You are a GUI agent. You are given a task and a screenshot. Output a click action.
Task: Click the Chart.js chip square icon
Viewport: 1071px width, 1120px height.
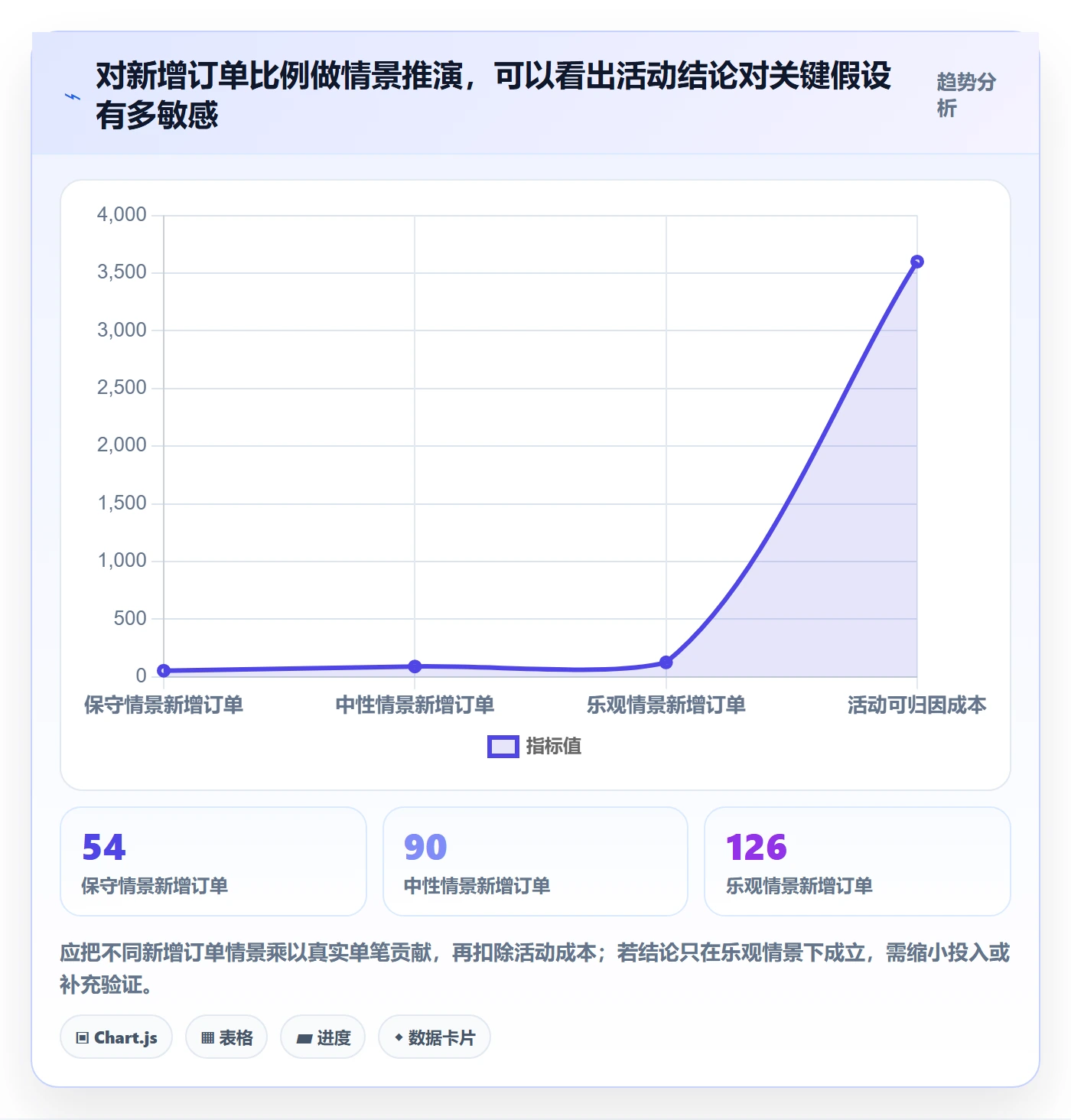pyautogui.click(x=83, y=1038)
